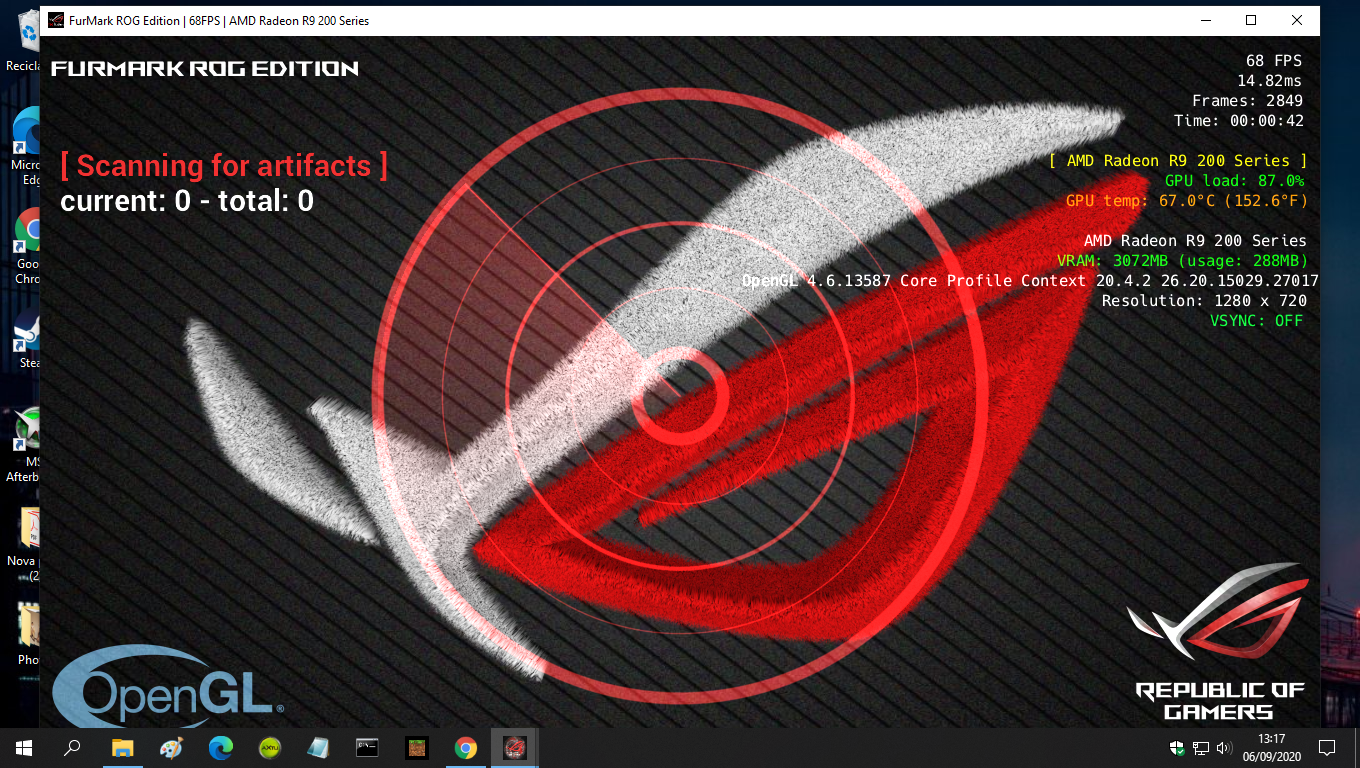Click the 'Frames: 2849' counter
Screen dimensions: 1360x768
tap(1248, 101)
